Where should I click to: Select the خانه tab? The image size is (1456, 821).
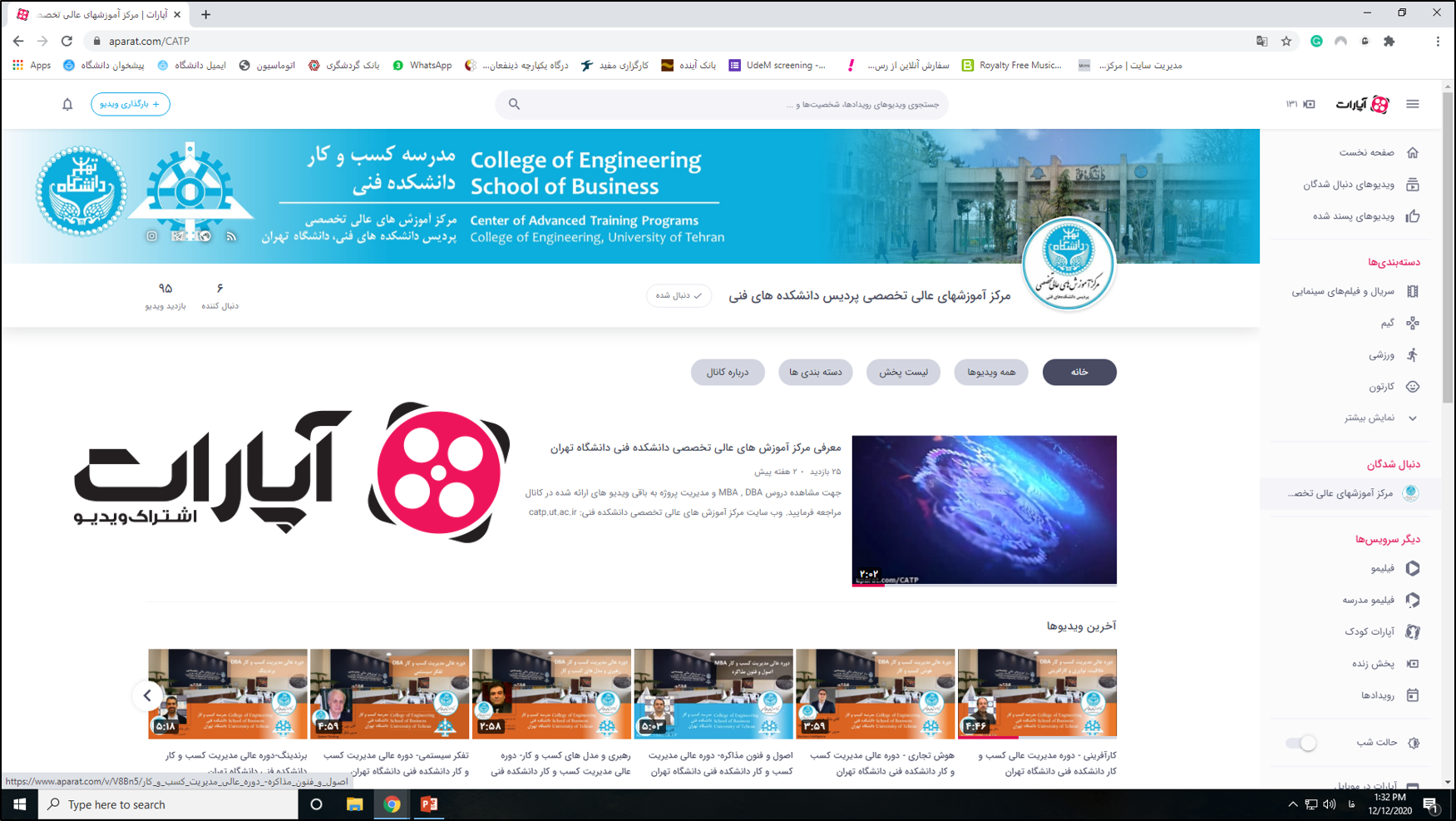[x=1079, y=372]
